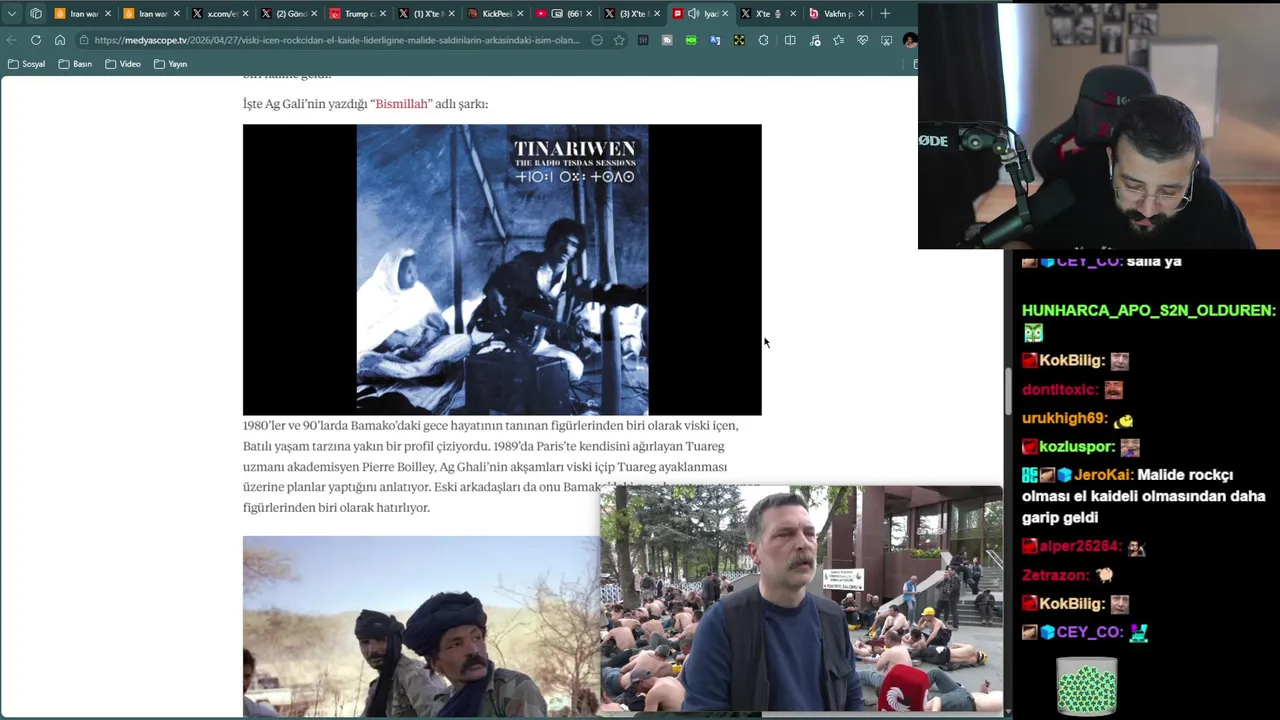Click the turbaned men article photo
This screenshot has height=720, width=1280.
click(x=421, y=626)
